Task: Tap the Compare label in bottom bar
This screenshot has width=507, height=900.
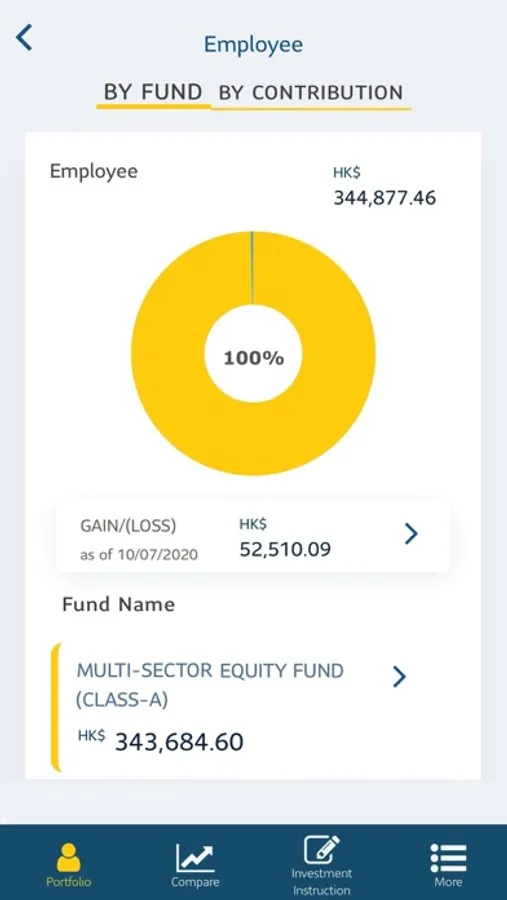Action: (195, 882)
